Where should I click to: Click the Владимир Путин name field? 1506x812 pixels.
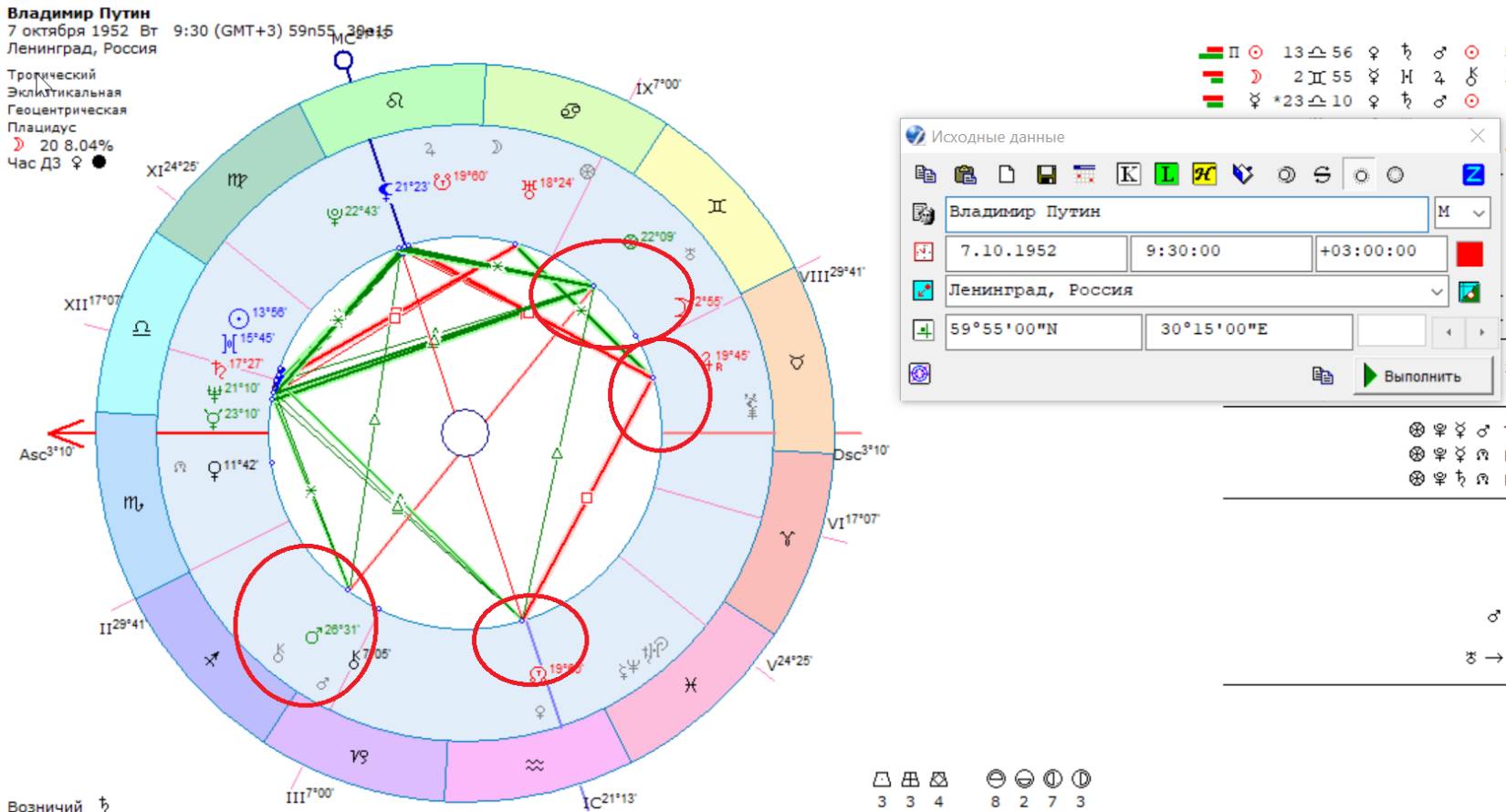1185,213
